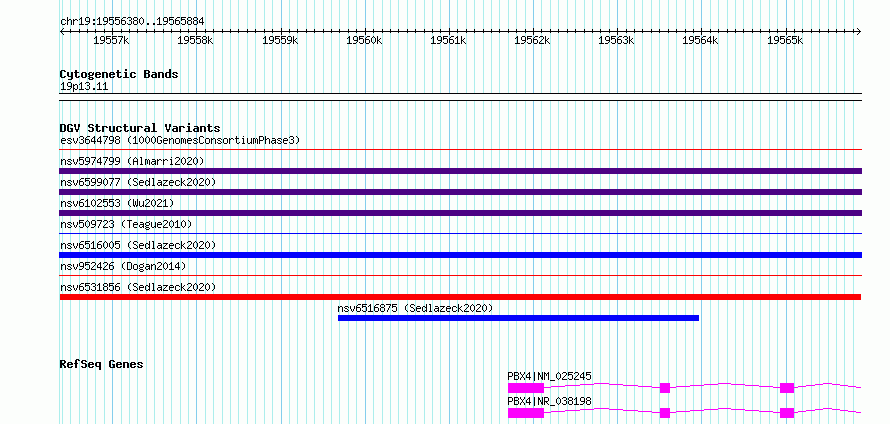
Task: Open the PBX4|NR_038198 gene label
Action: point(549,401)
